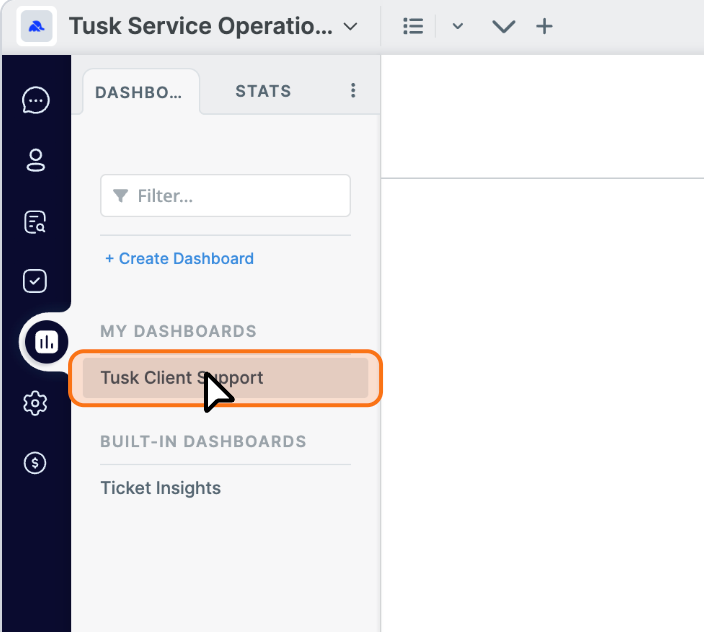The height and width of the screenshot is (632, 704).
Task: Click into the Filter input field
Action: 225,196
